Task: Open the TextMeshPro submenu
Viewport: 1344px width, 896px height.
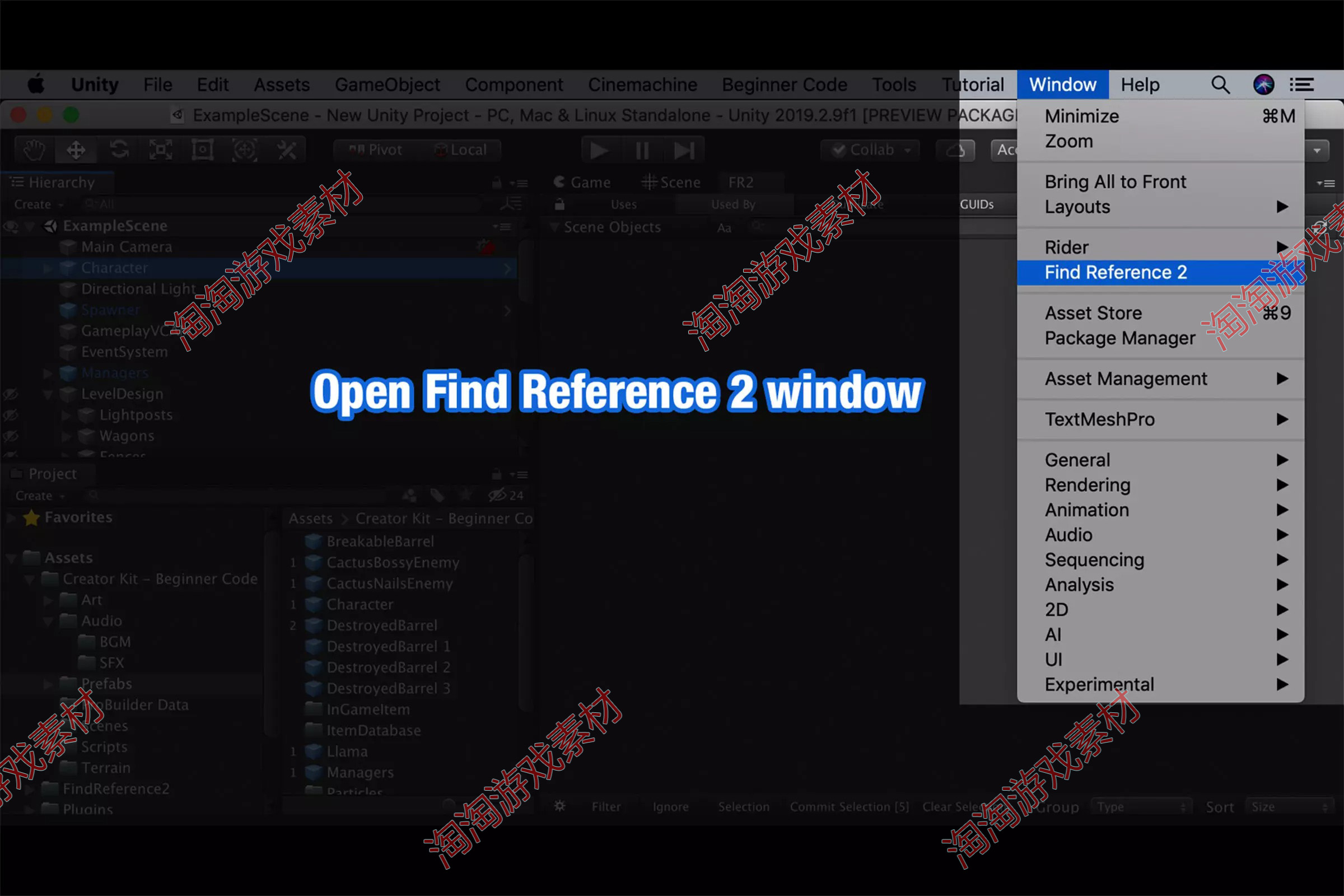Action: point(1160,419)
